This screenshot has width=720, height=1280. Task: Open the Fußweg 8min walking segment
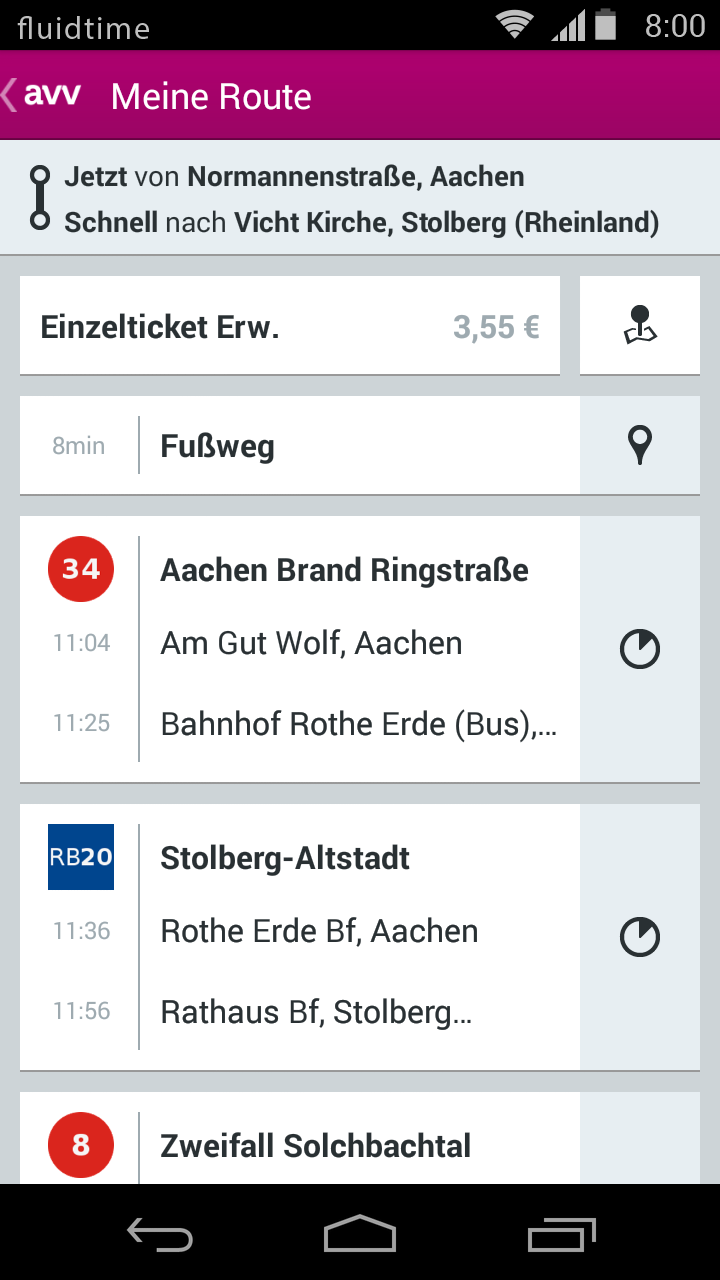300,445
